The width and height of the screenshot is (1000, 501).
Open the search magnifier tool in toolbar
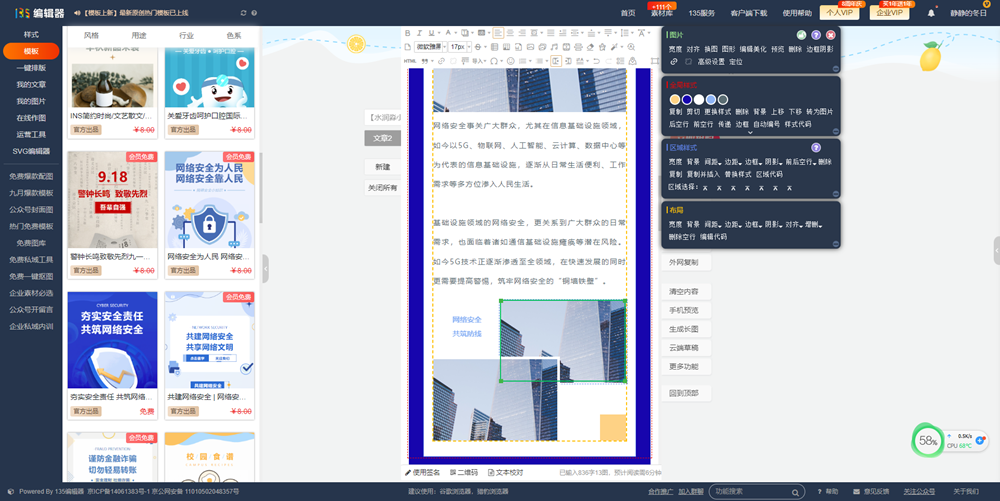631,47
